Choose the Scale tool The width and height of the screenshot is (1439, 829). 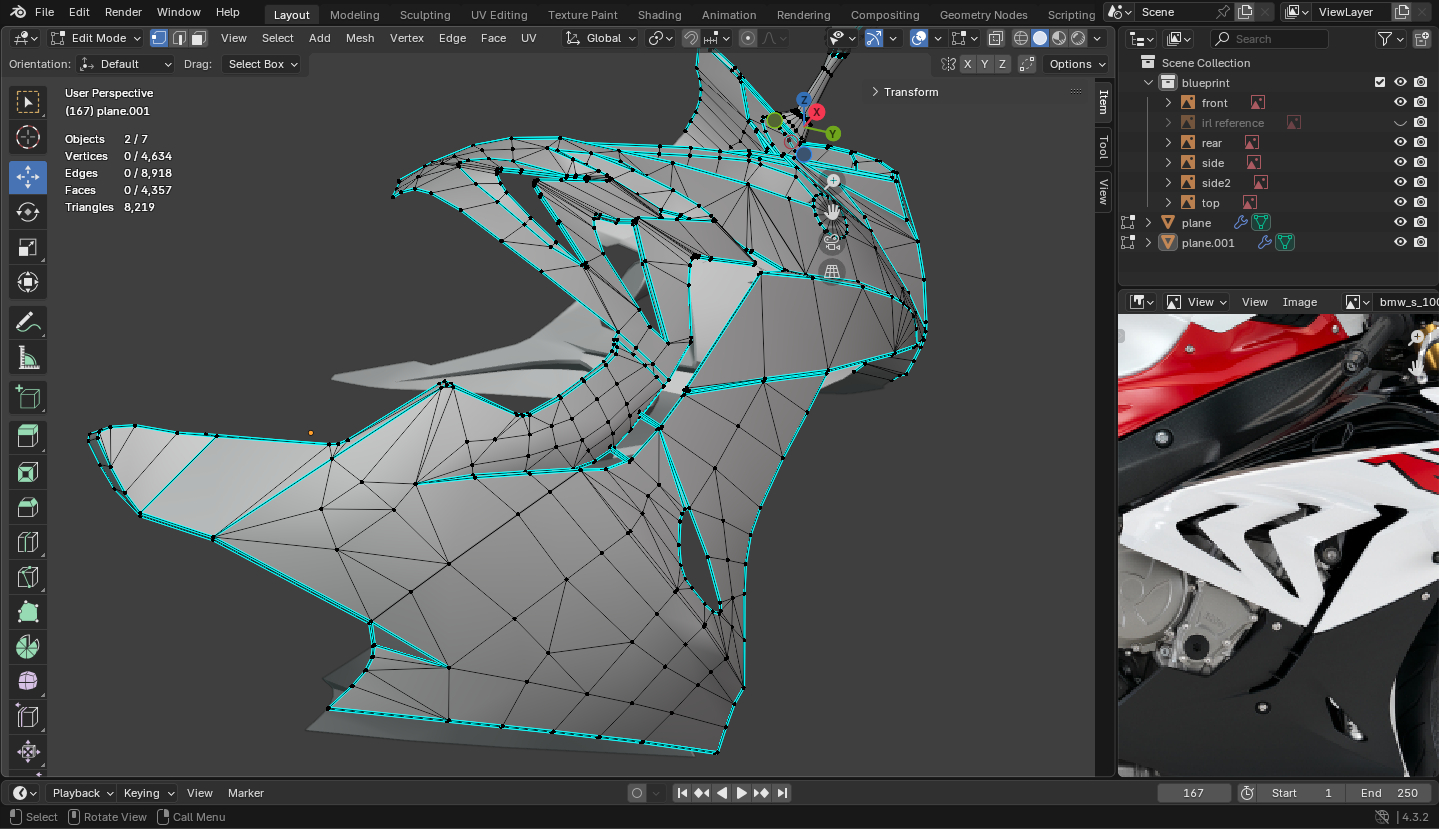28,247
